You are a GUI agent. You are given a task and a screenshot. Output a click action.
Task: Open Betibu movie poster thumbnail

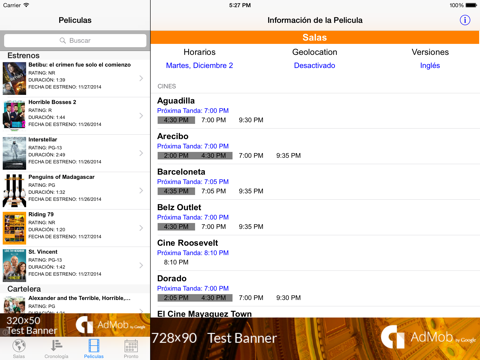(14, 78)
